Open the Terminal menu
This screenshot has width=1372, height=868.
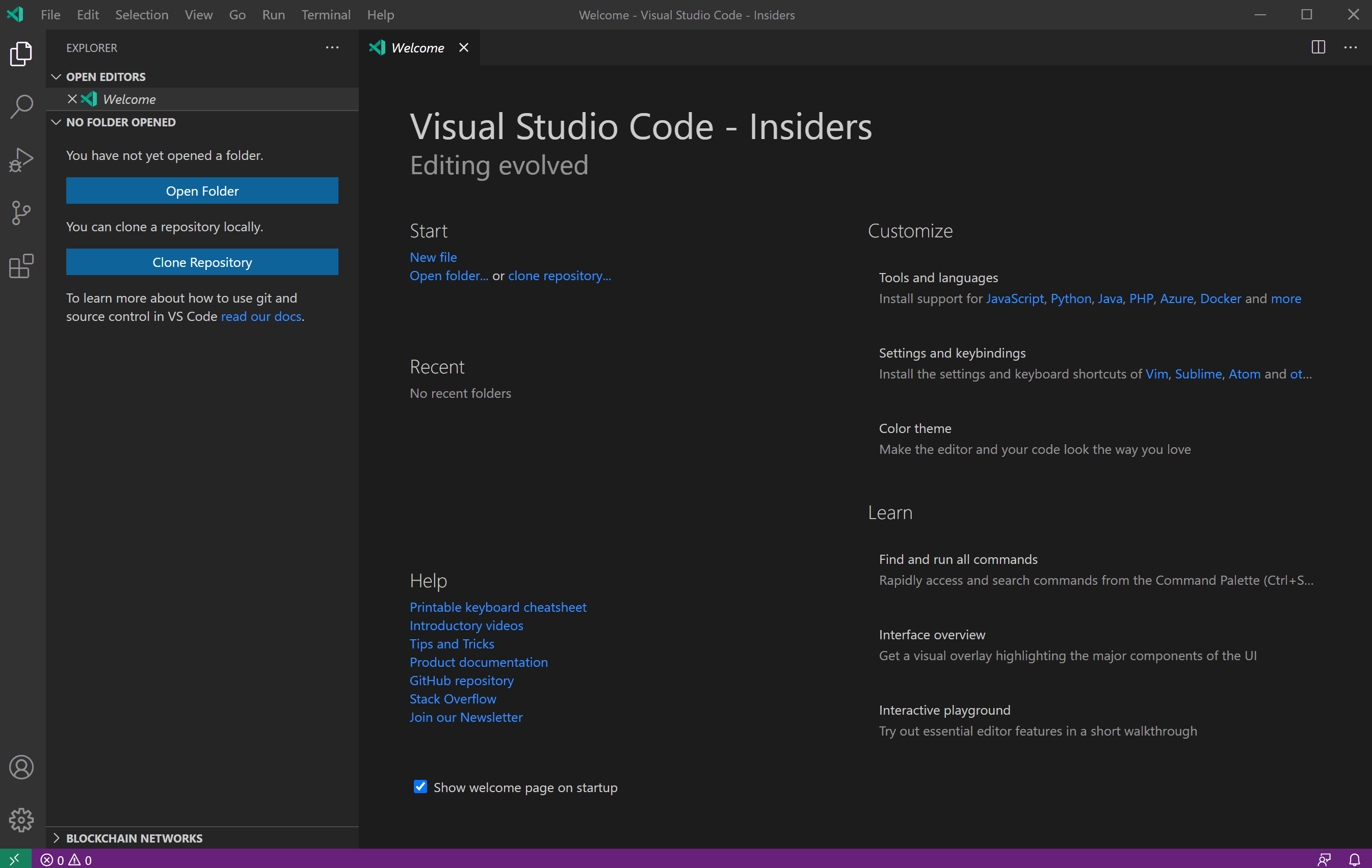click(325, 15)
